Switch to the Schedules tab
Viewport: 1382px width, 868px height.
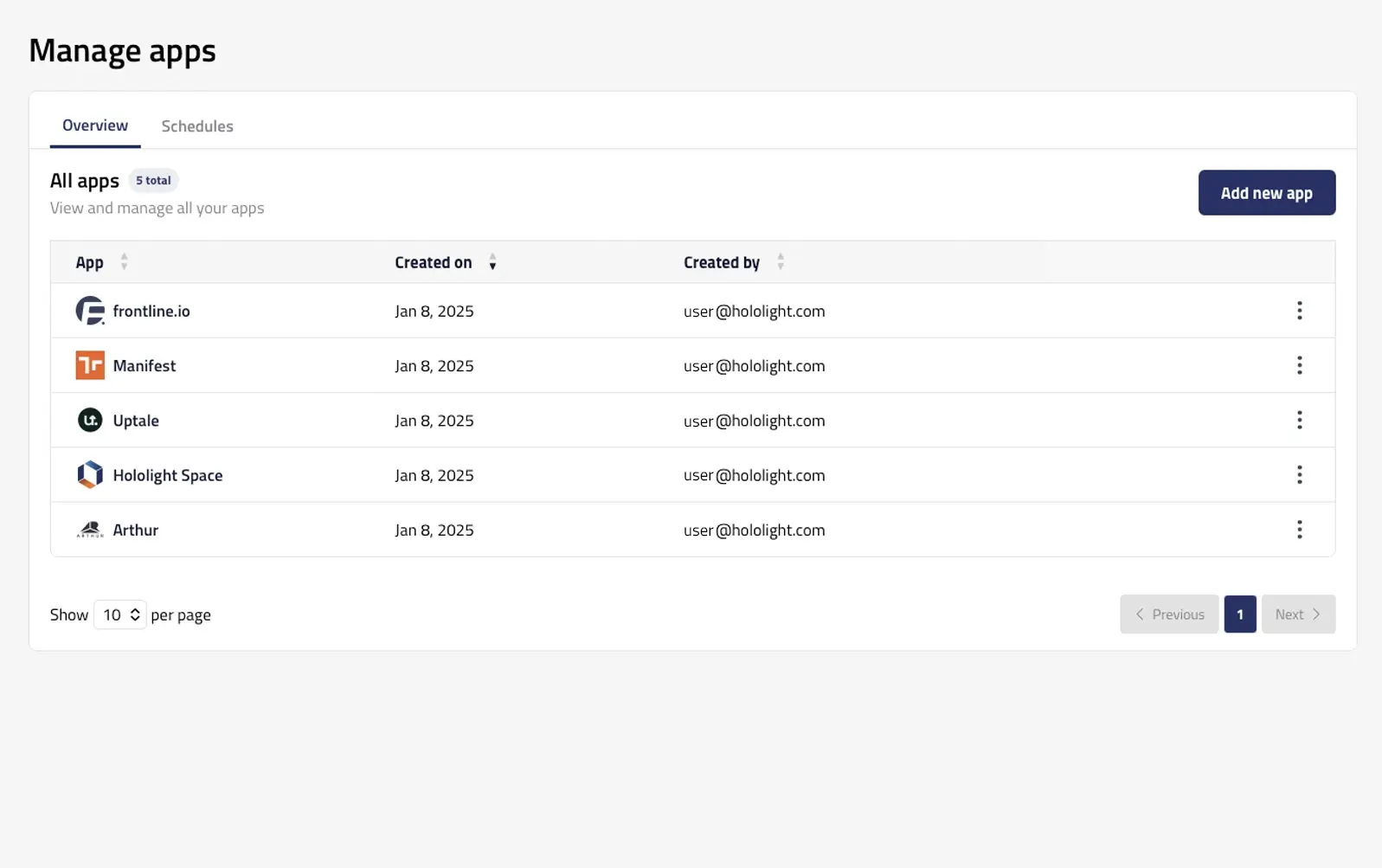197,126
